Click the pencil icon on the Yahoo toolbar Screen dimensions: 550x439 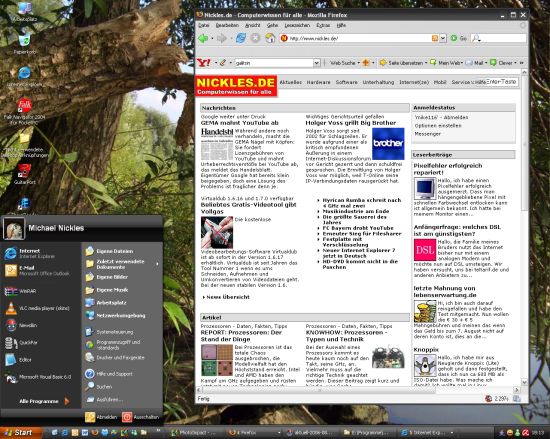tap(223, 63)
